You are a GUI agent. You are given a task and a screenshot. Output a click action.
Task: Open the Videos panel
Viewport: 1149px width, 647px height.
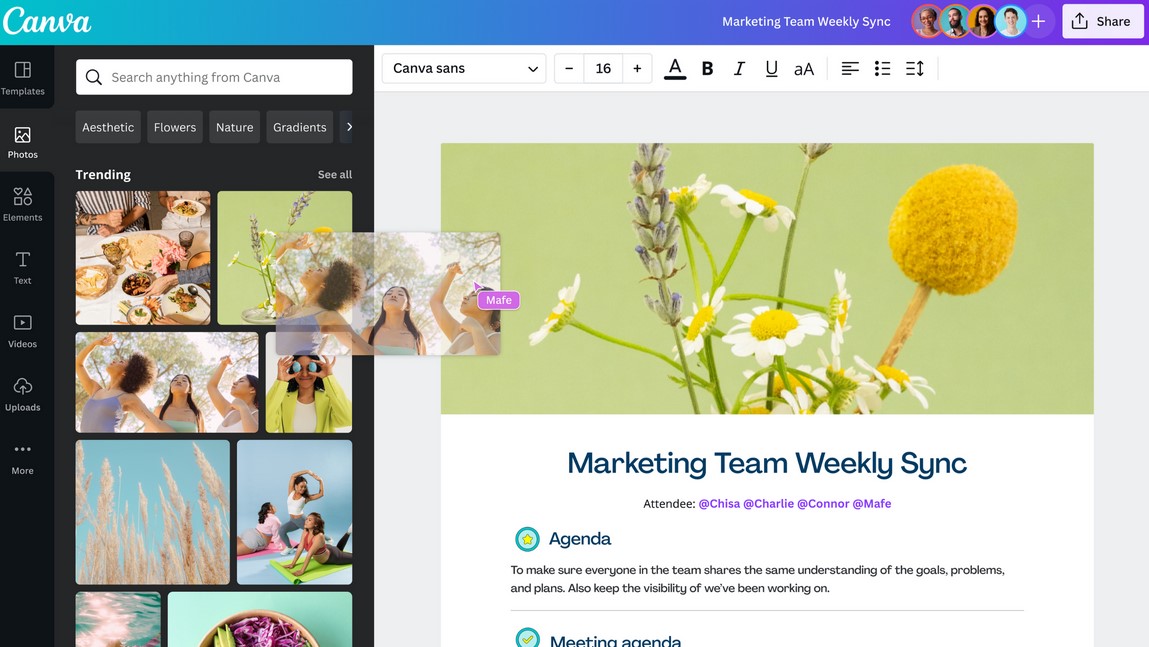click(x=23, y=330)
